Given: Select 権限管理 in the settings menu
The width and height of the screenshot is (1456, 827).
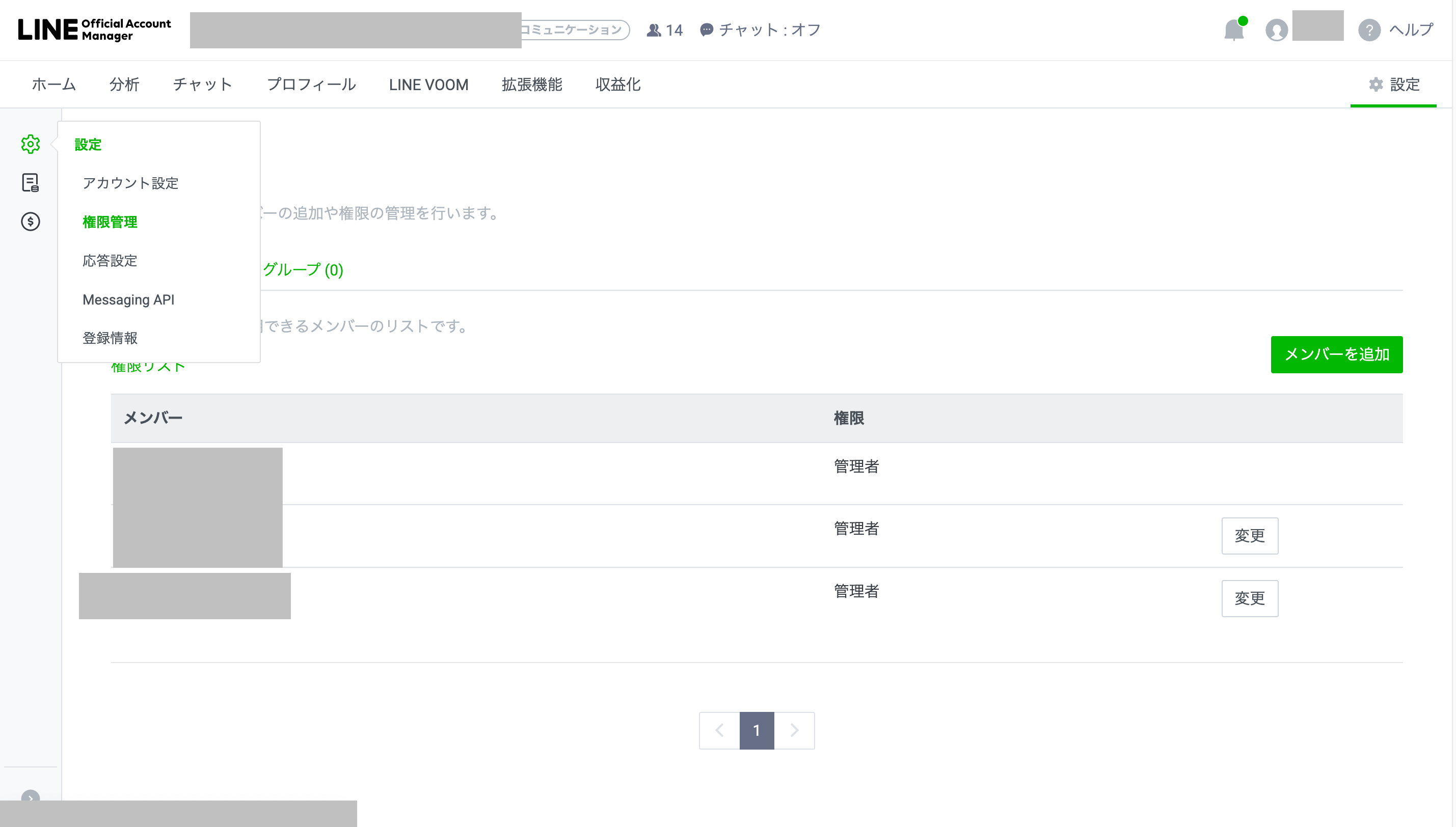Looking at the screenshot, I should 110,222.
